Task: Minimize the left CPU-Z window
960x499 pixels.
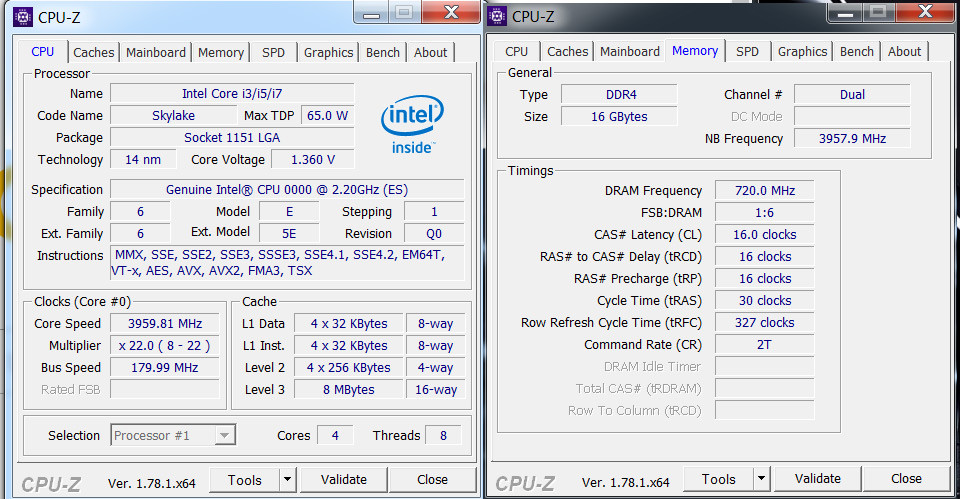Action: point(372,13)
